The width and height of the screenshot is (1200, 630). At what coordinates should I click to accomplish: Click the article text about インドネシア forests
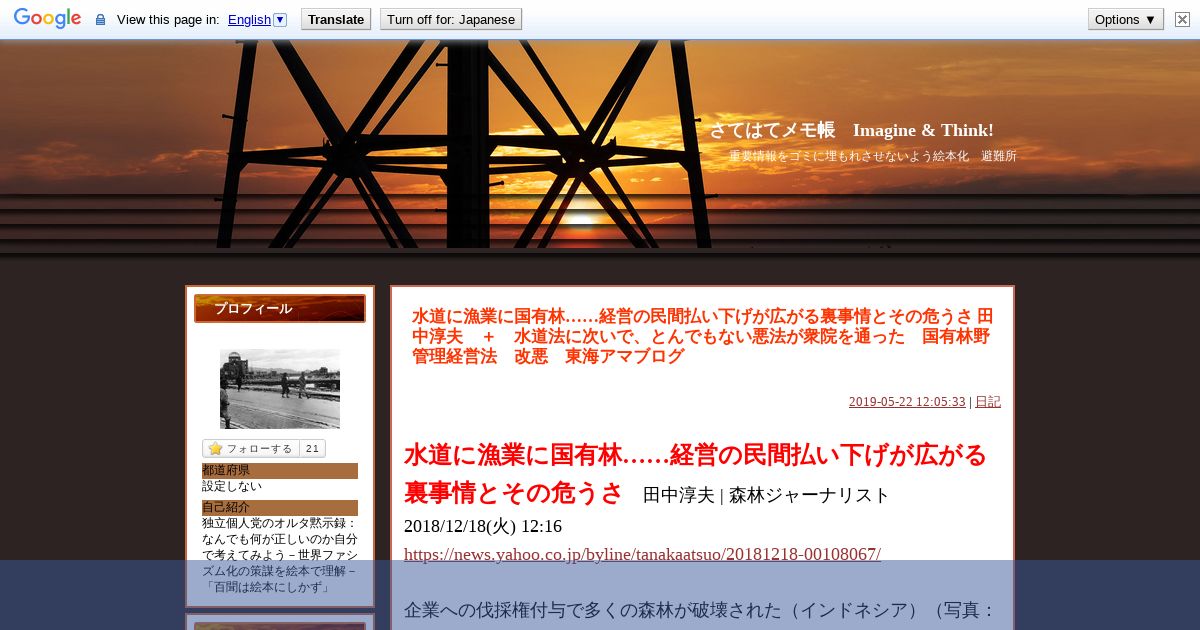point(700,610)
